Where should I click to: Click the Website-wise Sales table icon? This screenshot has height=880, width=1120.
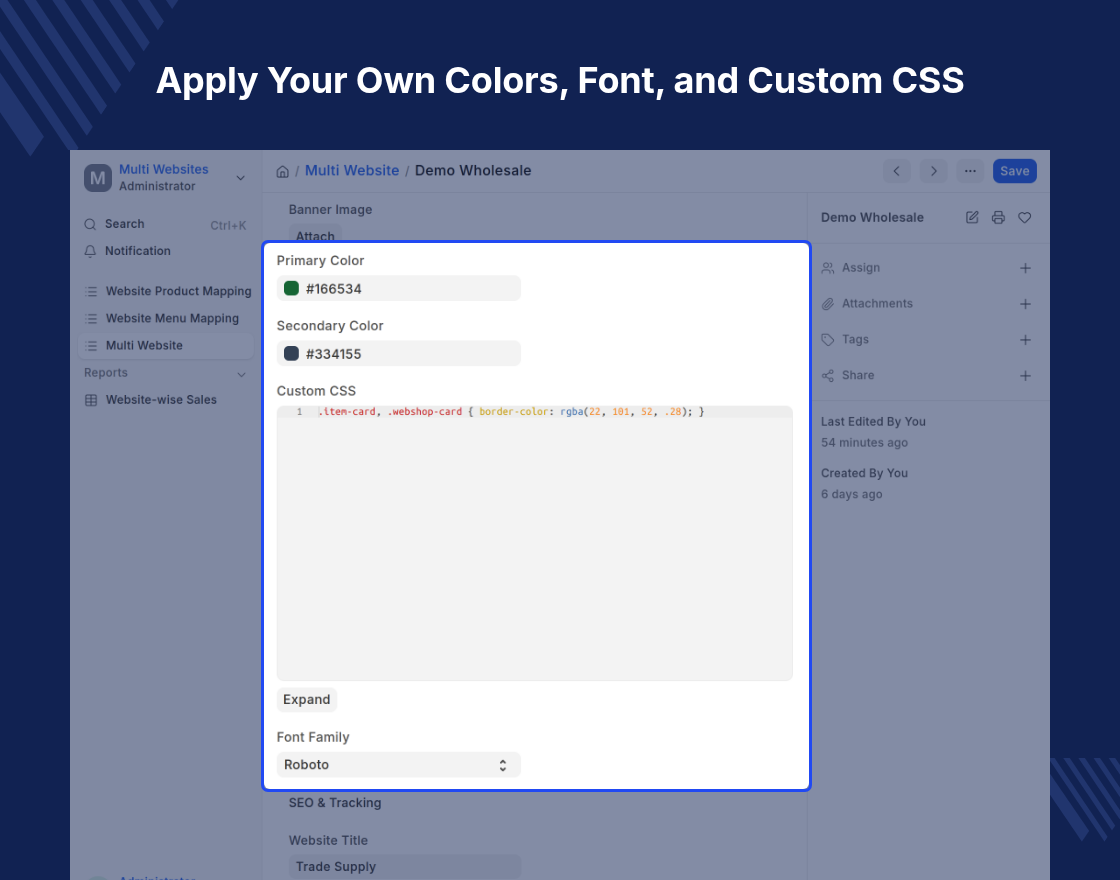91,400
